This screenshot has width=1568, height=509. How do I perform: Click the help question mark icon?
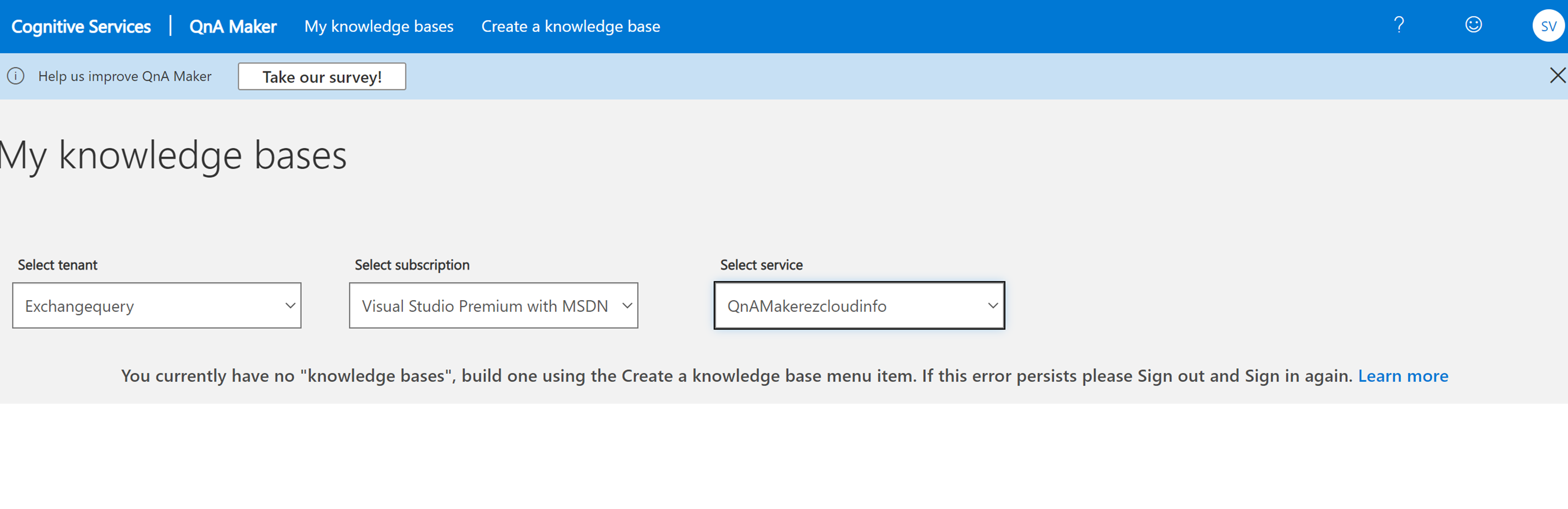(x=1399, y=25)
